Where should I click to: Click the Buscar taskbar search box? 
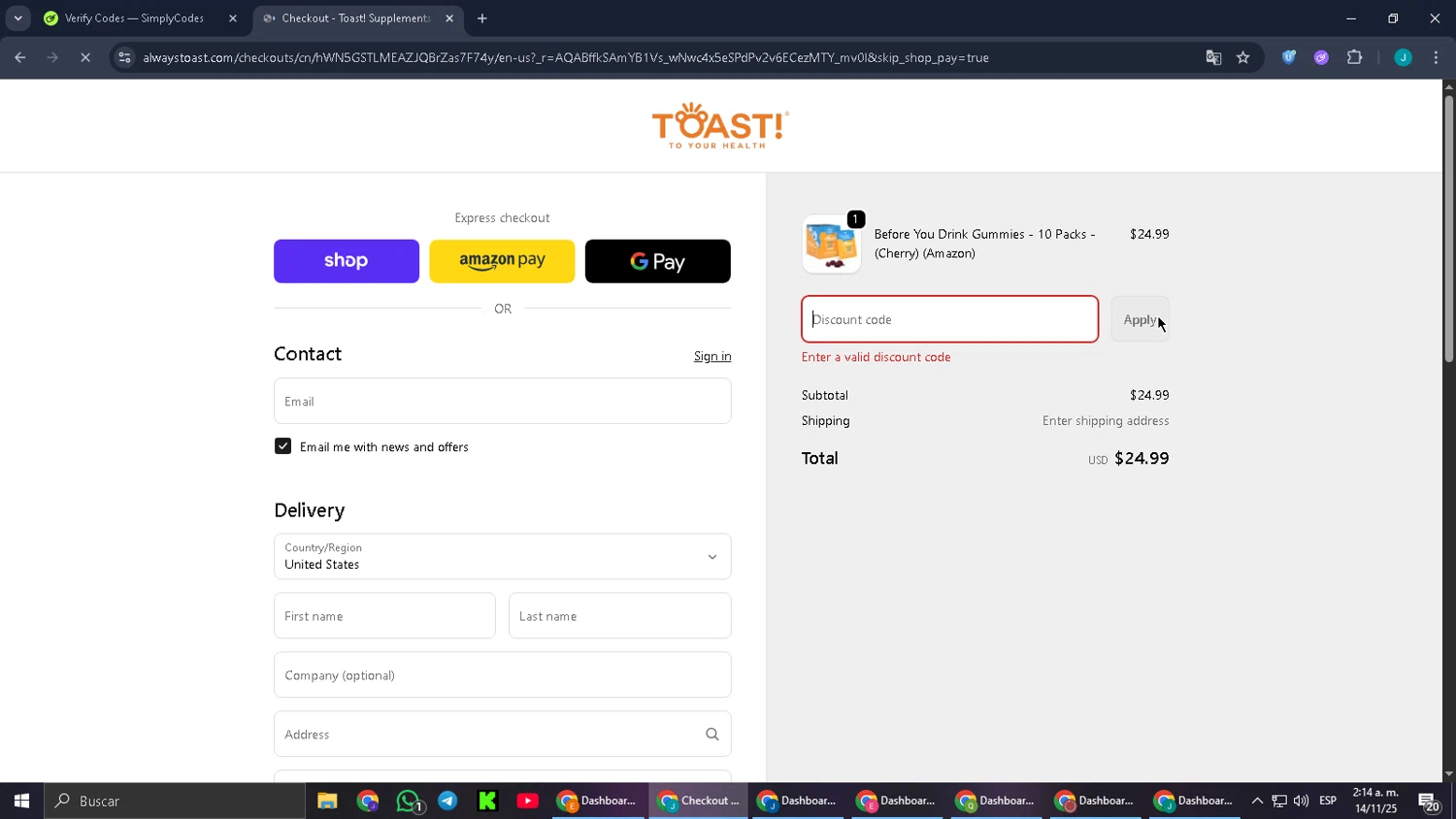pyautogui.click(x=176, y=801)
